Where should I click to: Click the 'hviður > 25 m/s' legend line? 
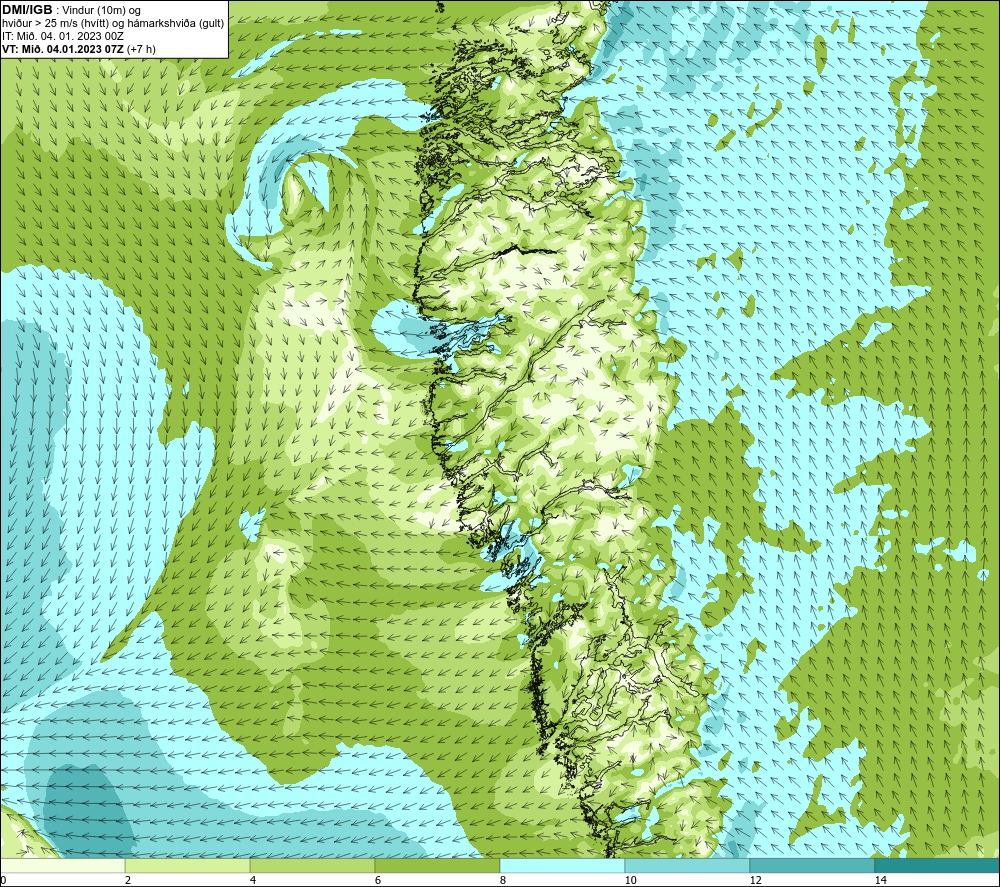[113, 23]
